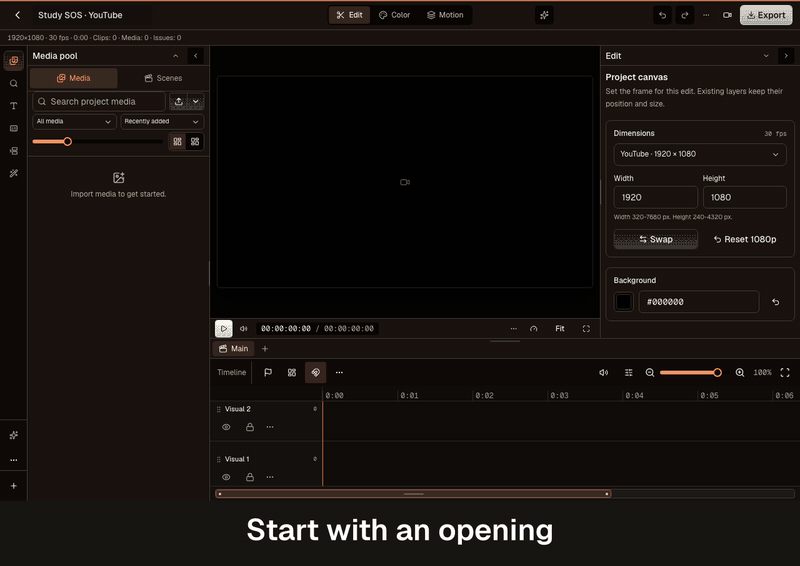Screen dimensions: 800x566
Task: Open the top bar more options menu
Action: (706, 15)
